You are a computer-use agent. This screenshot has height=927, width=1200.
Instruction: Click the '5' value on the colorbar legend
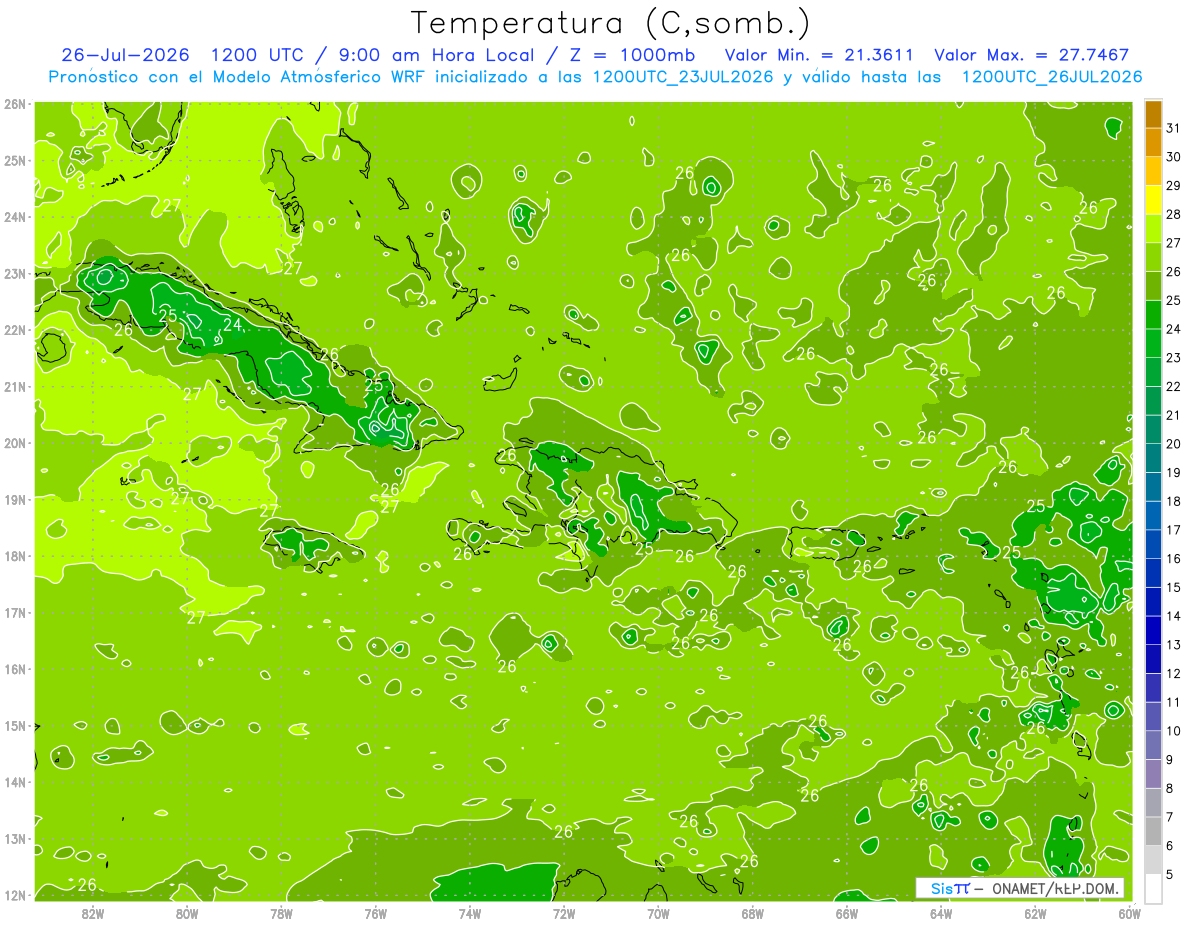click(x=1170, y=874)
